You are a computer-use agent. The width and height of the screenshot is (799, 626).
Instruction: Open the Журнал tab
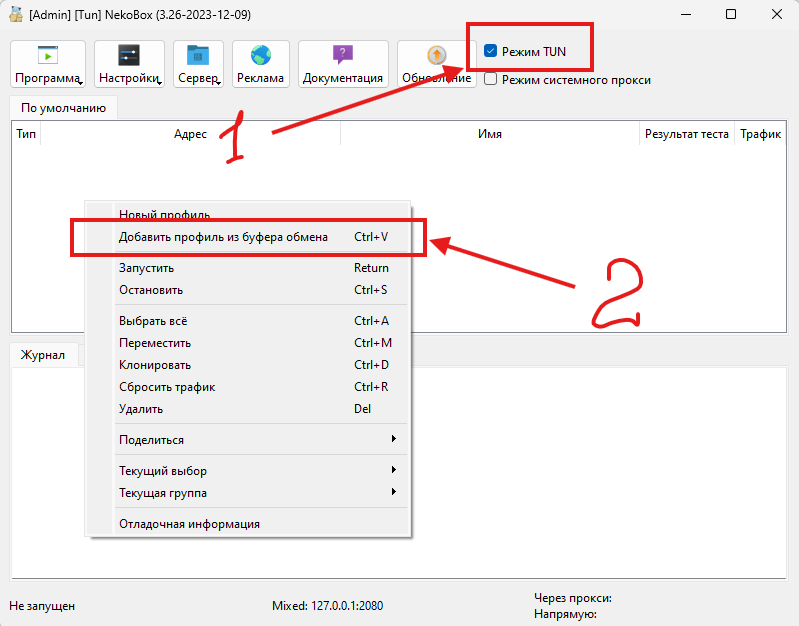click(43, 355)
